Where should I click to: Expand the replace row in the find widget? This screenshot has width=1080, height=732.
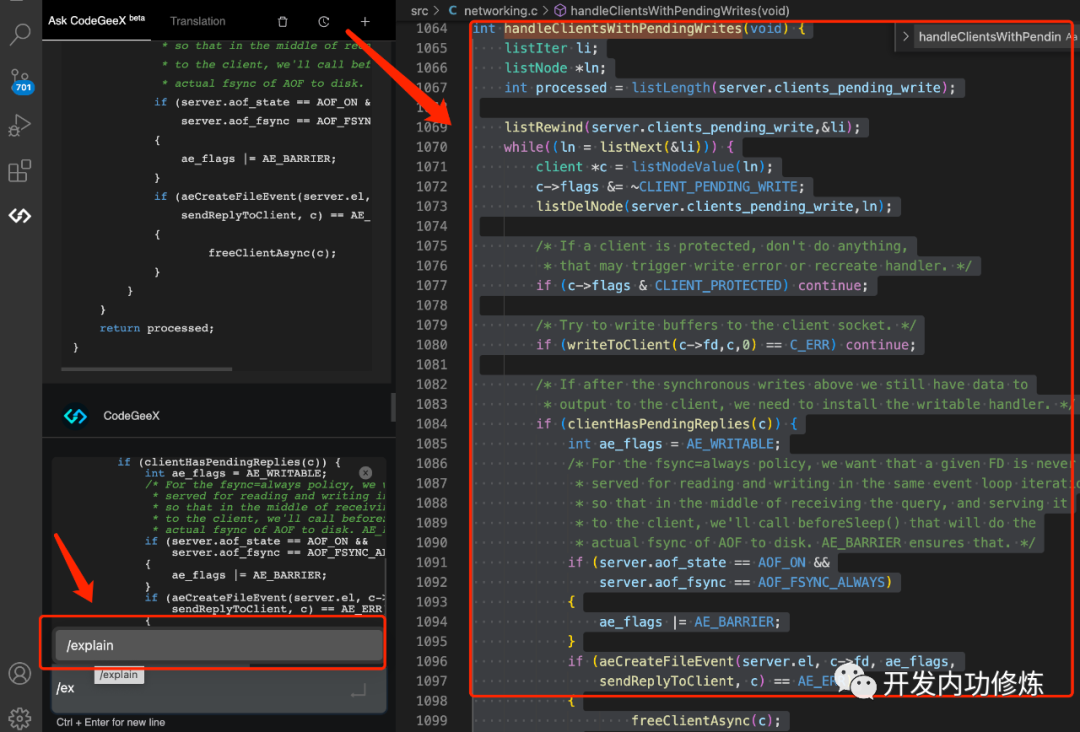(905, 36)
